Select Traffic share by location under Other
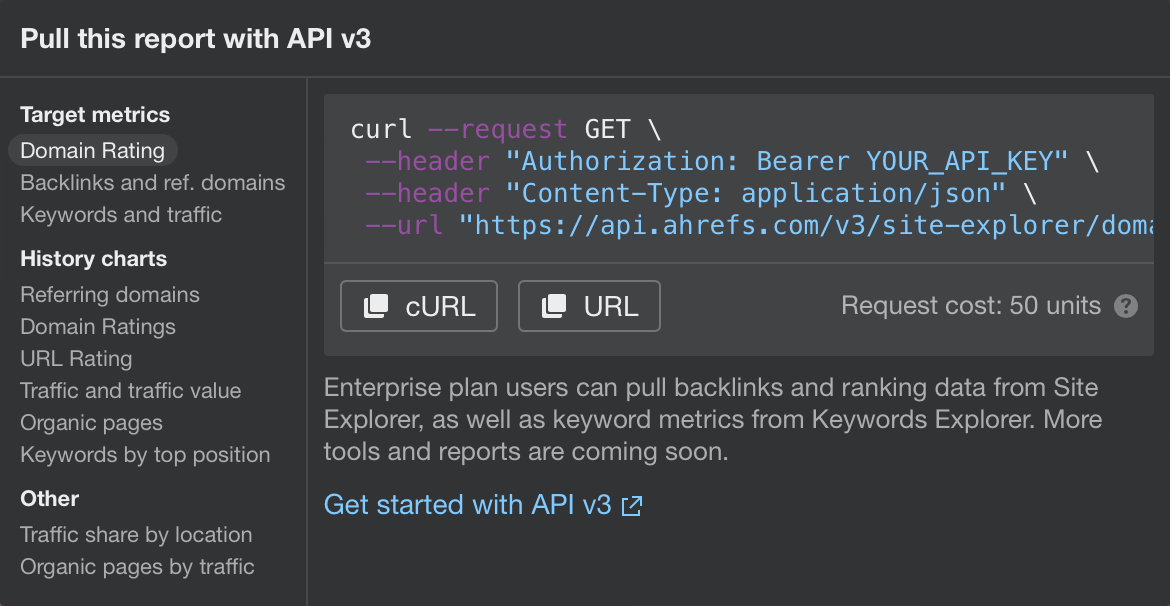This screenshot has width=1170, height=606. (136, 534)
